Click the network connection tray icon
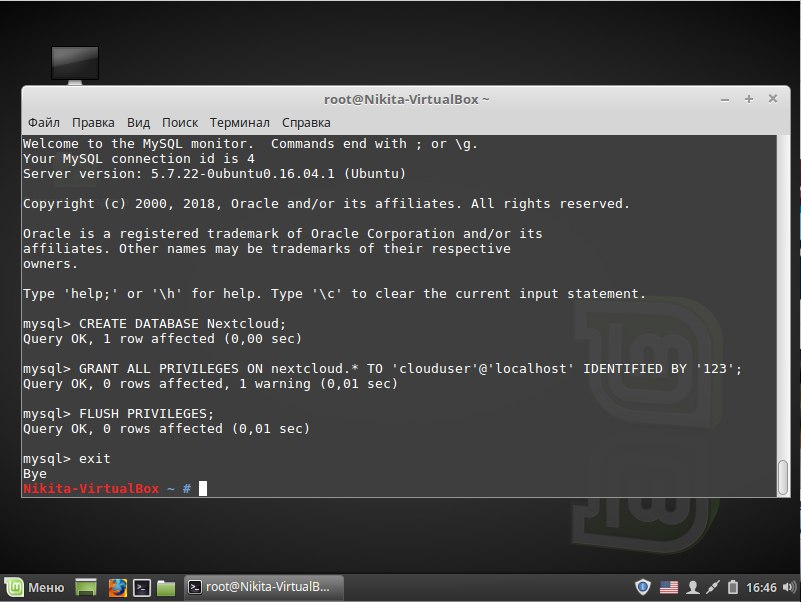This screenshot has height=602, width=801. point(713,588)
